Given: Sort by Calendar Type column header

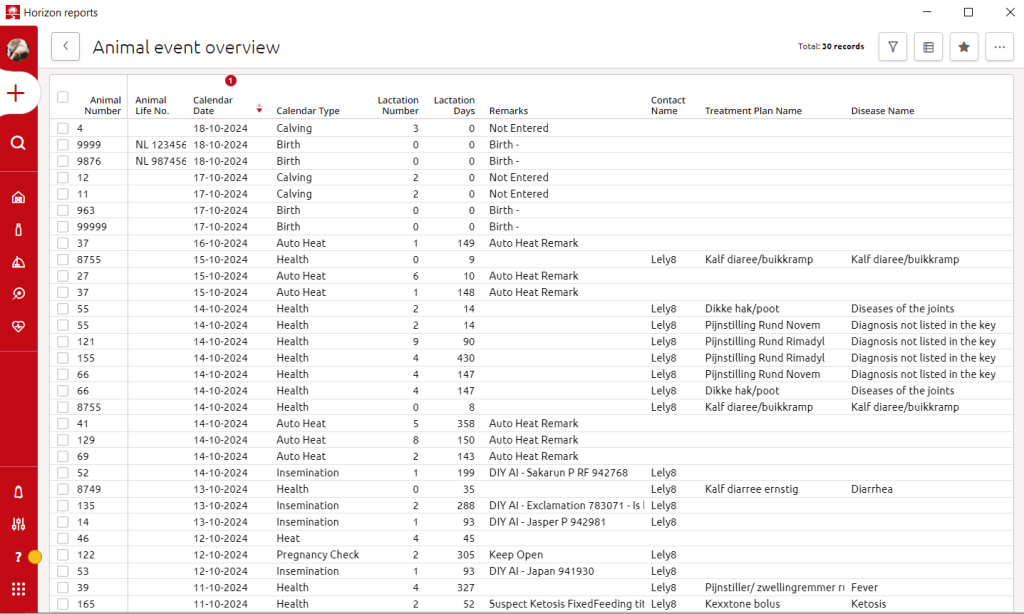Looking at the screenshot, I should click(x=308, y=111).
